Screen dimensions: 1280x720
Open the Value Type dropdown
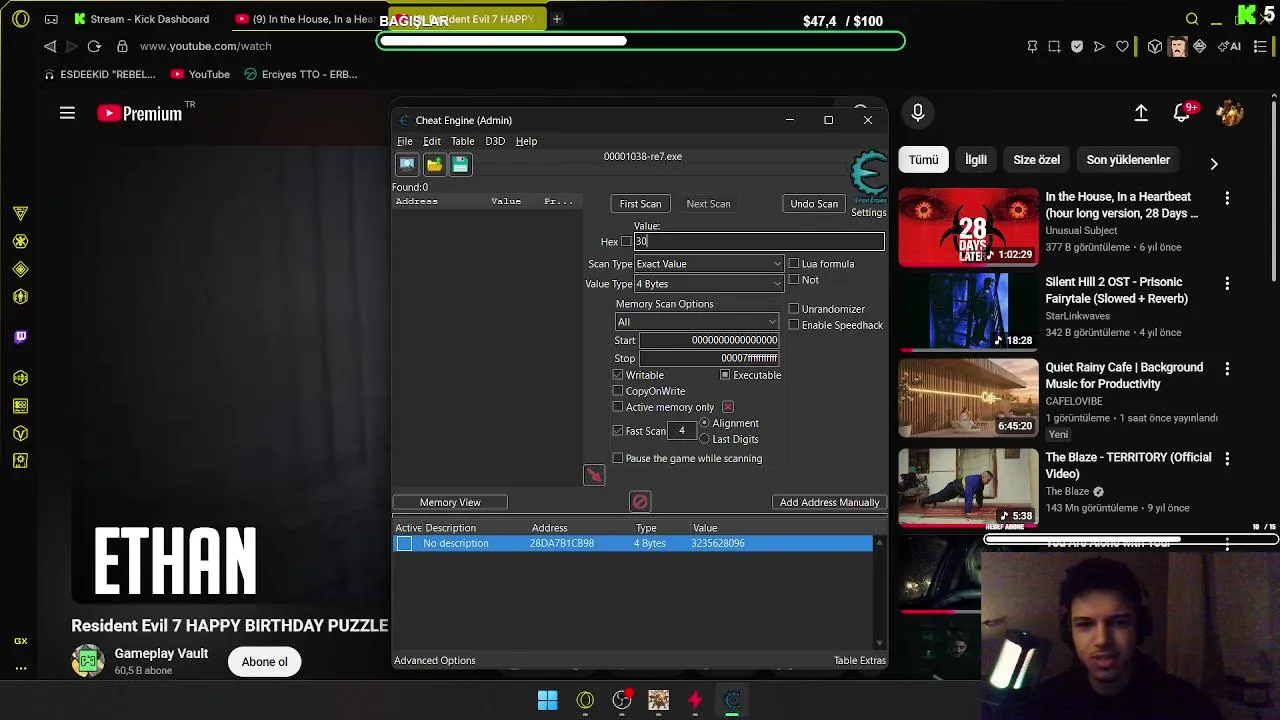coord(708,284)
